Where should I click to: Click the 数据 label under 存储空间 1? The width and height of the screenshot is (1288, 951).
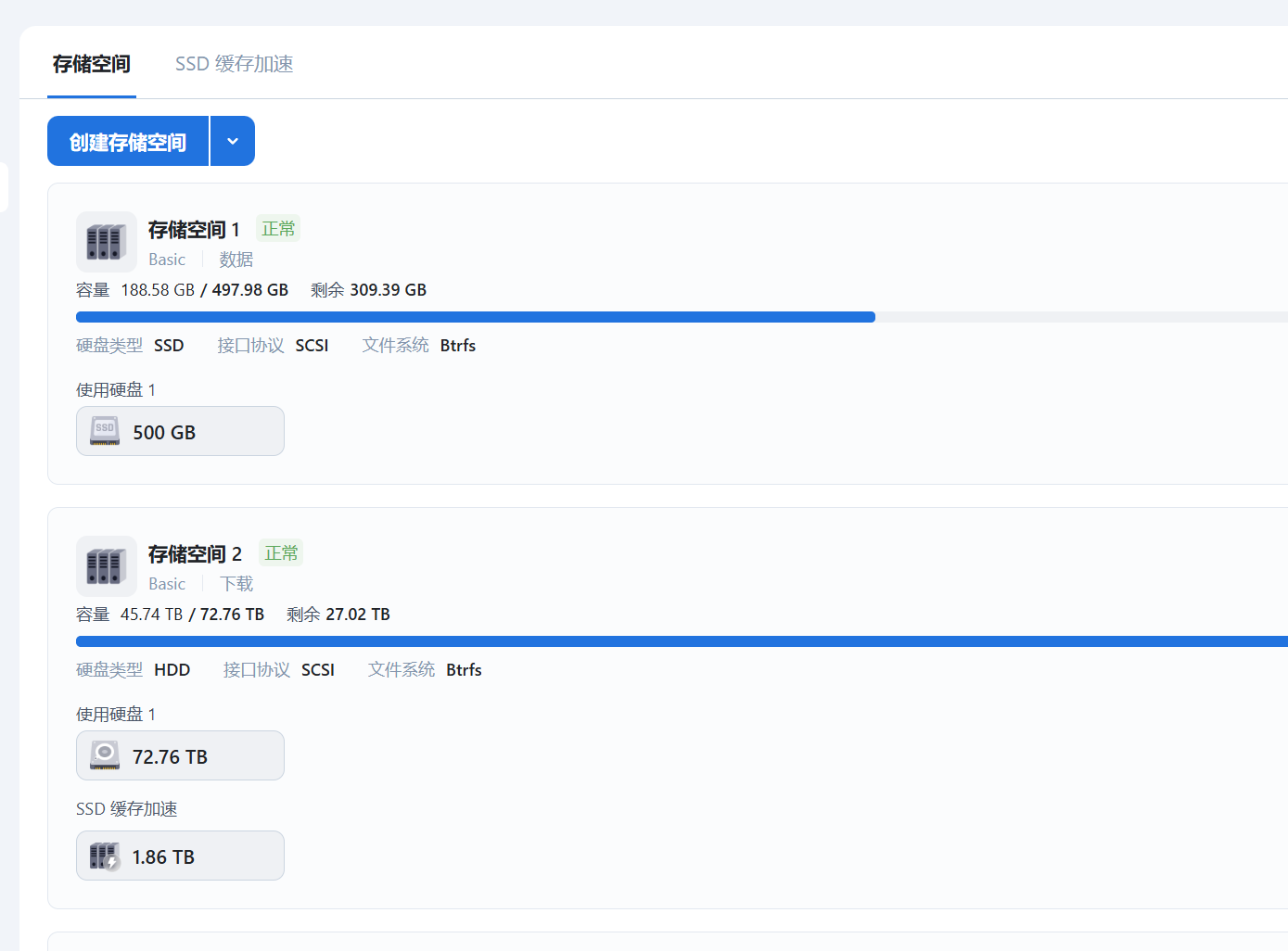[x=236, y=260]
